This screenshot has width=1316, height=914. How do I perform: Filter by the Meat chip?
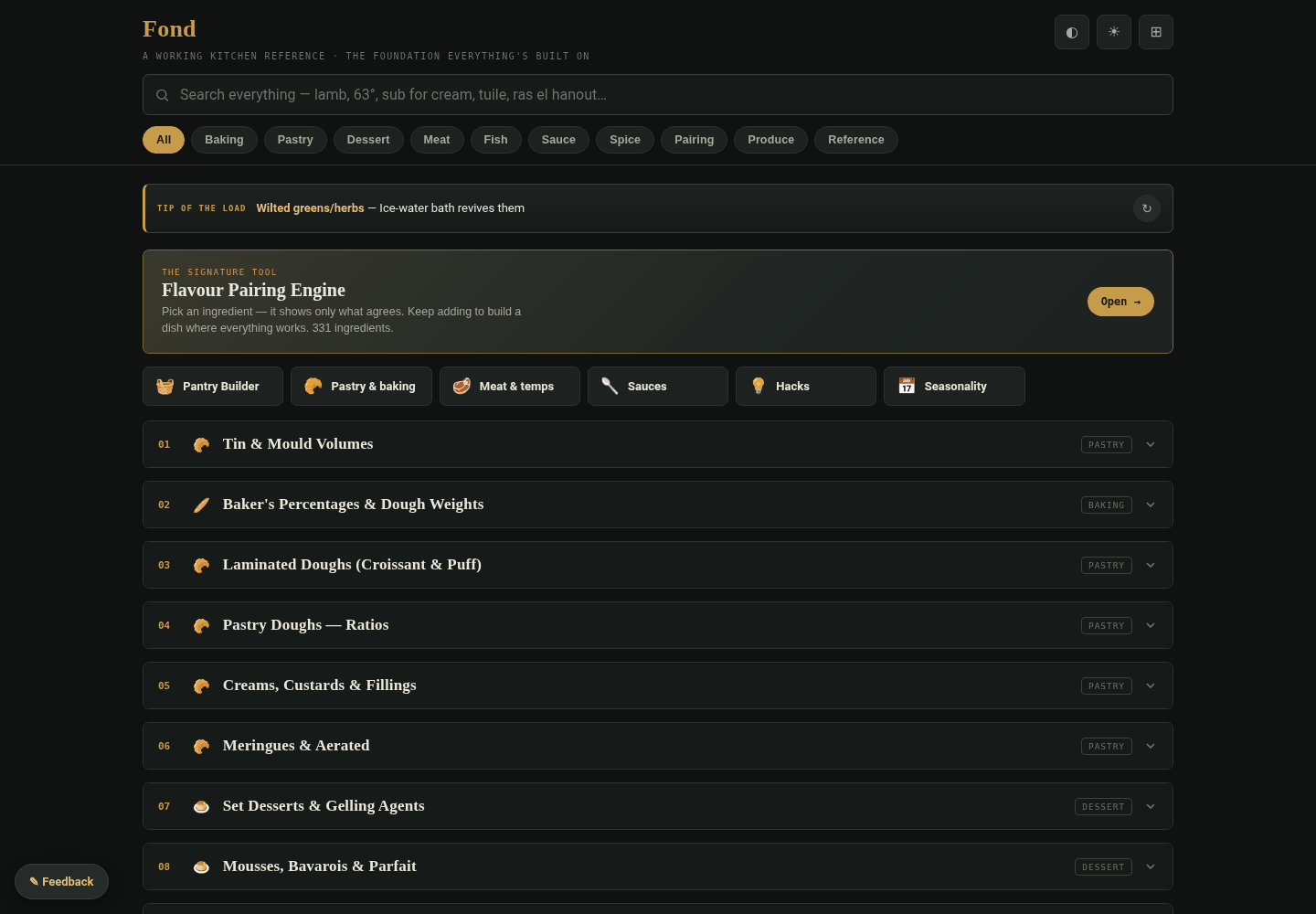click(437, 140)
